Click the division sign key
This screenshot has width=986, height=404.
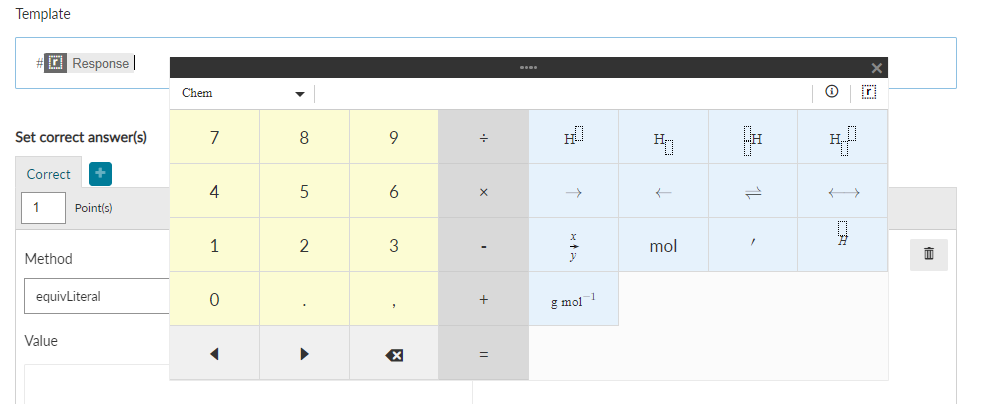484,137
